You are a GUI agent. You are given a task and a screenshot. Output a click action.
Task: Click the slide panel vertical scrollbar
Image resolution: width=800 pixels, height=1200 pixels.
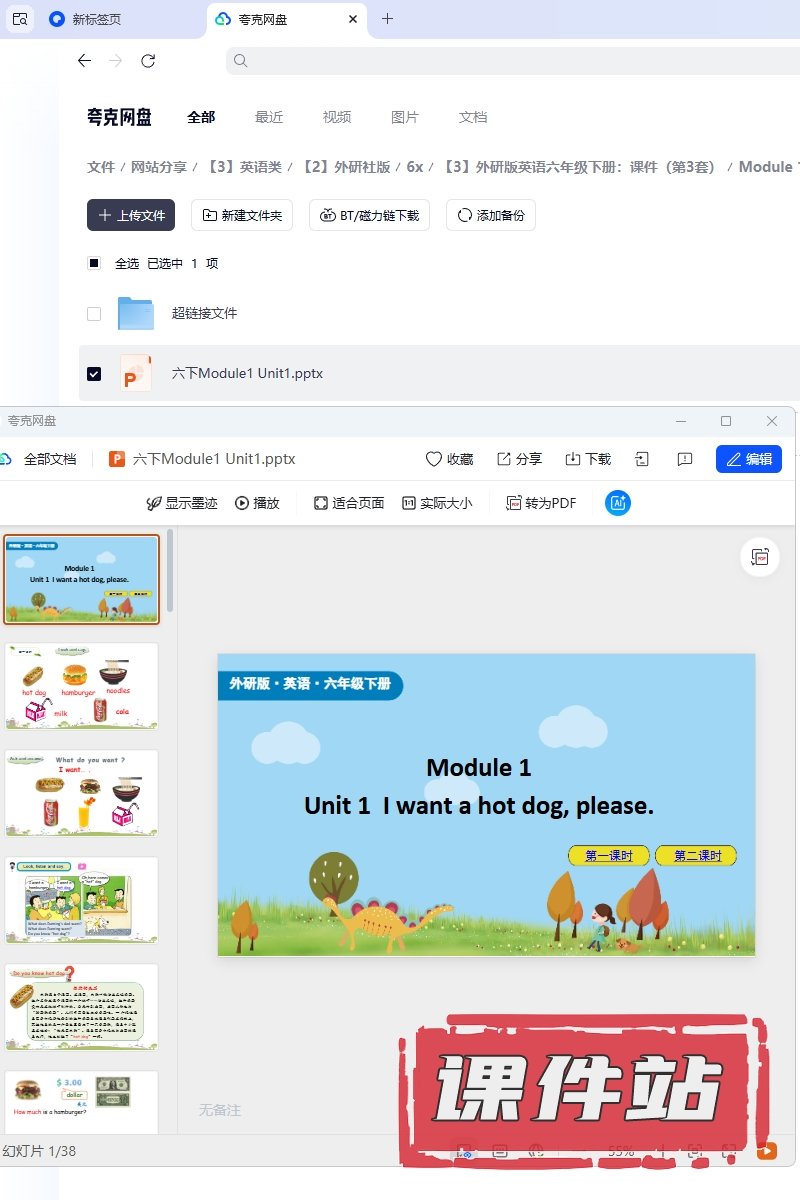170,571
